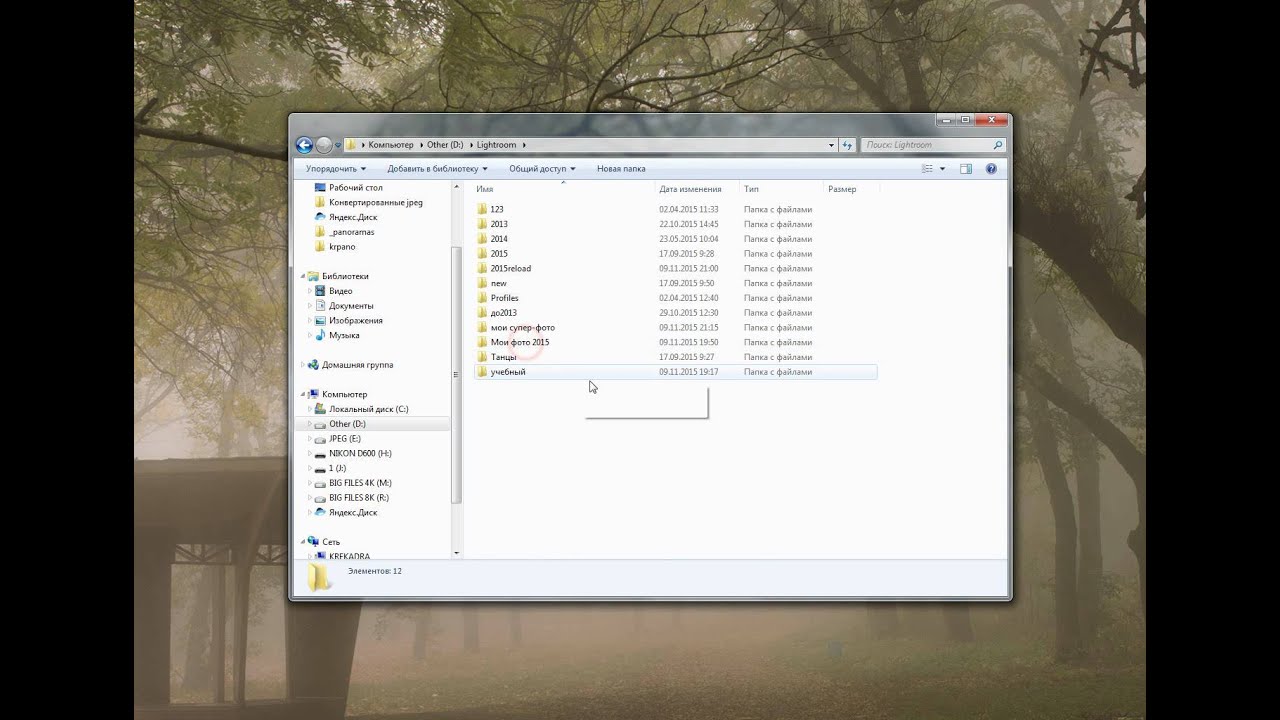Screen dimensions: 1280x720
Task: Refresh the Lightroom folder view
Action: click(x=847, y=145)
